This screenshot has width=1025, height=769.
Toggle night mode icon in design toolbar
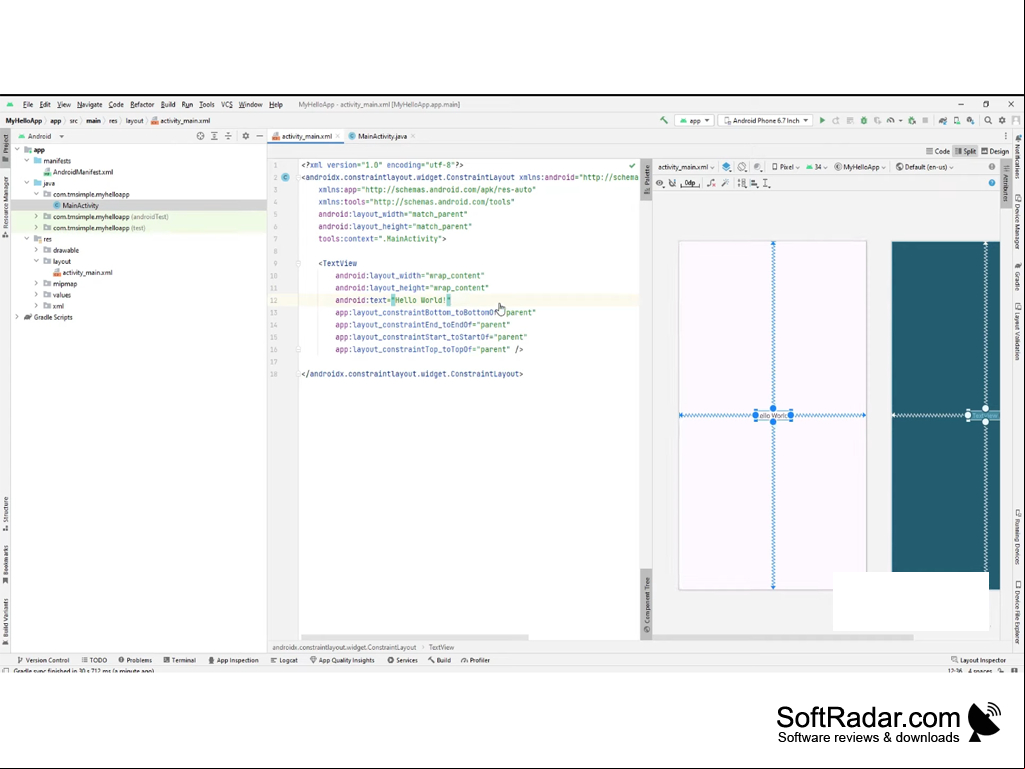(x=758, y=167)
